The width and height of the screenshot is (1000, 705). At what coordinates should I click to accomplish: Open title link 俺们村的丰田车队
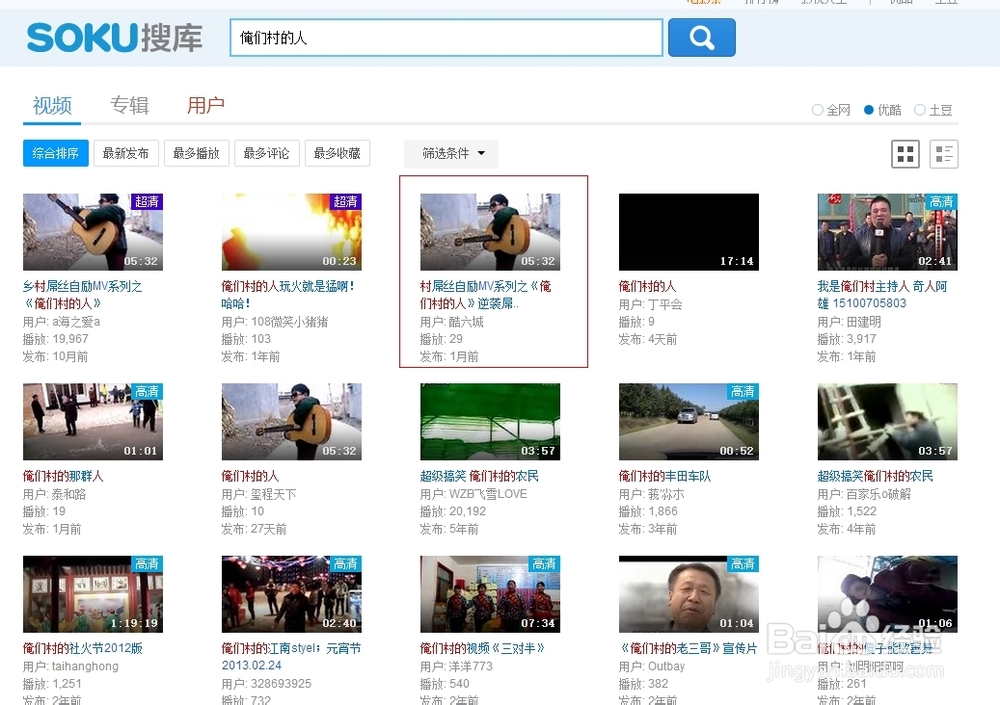(x=665, y=476)
